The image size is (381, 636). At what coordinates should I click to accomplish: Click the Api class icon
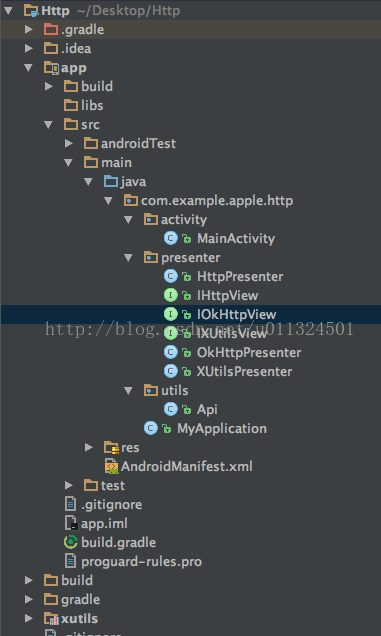(x=171, y=409)
